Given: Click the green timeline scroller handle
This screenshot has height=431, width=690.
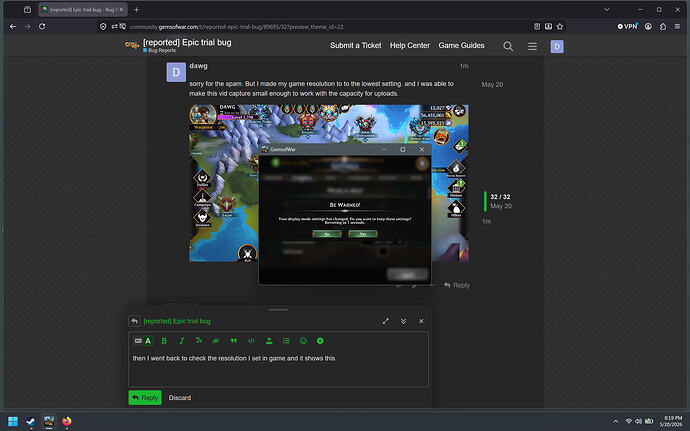Looking at the screenshot, I should pyautogui.click(x=485, y=201).
